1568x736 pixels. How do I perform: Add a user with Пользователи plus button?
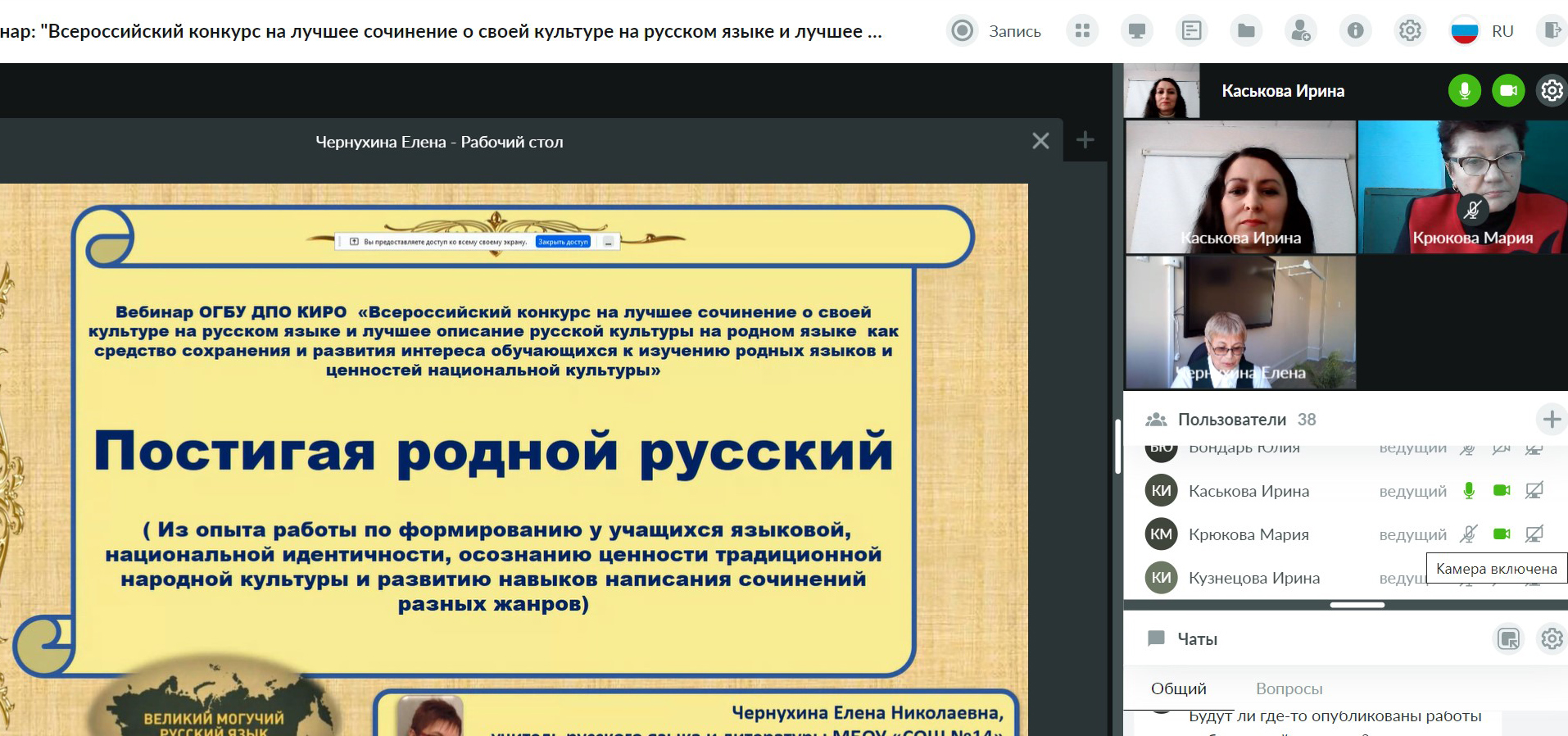tap(1552, 420)
